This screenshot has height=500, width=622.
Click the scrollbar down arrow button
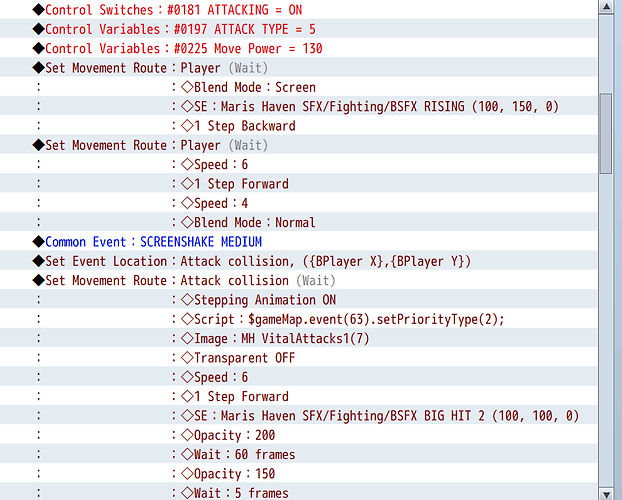click(x=606, y=494)
